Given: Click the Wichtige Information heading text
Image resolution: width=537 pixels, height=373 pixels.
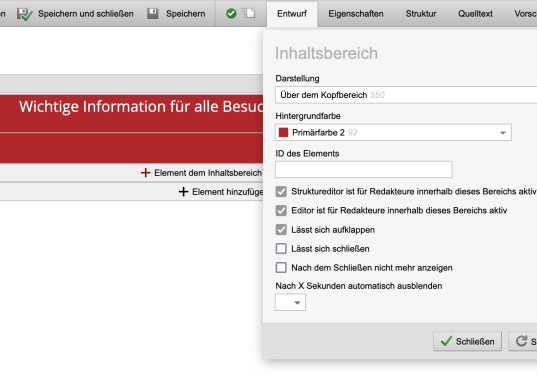Looking at the screenshot, I should click(x=141, y=107).
